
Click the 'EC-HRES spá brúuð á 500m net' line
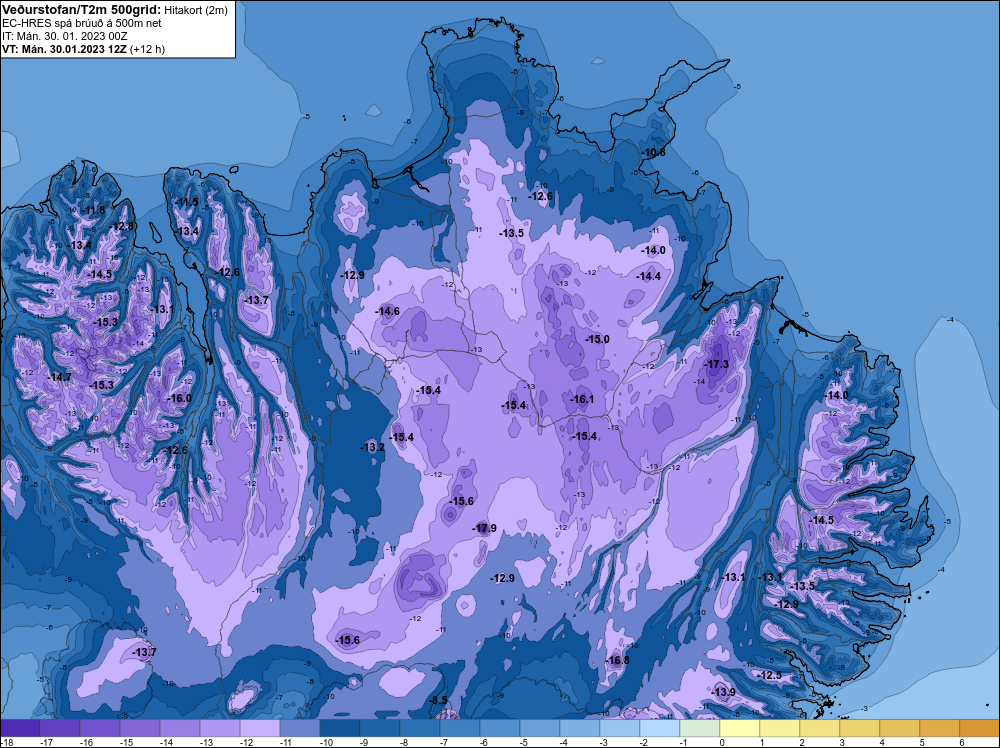click(82, 23)
